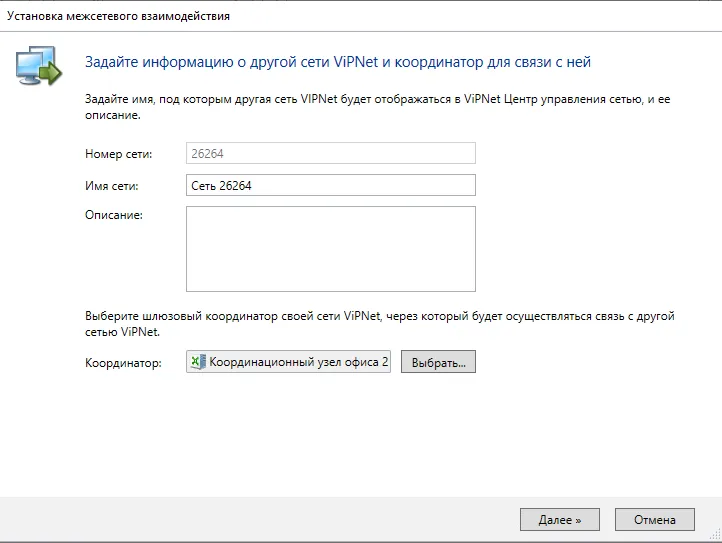The width and height of the screenshot is (722, 543).
Task: Click the text Сеть 26264 in name field
Action: click(x=221, y=186)
